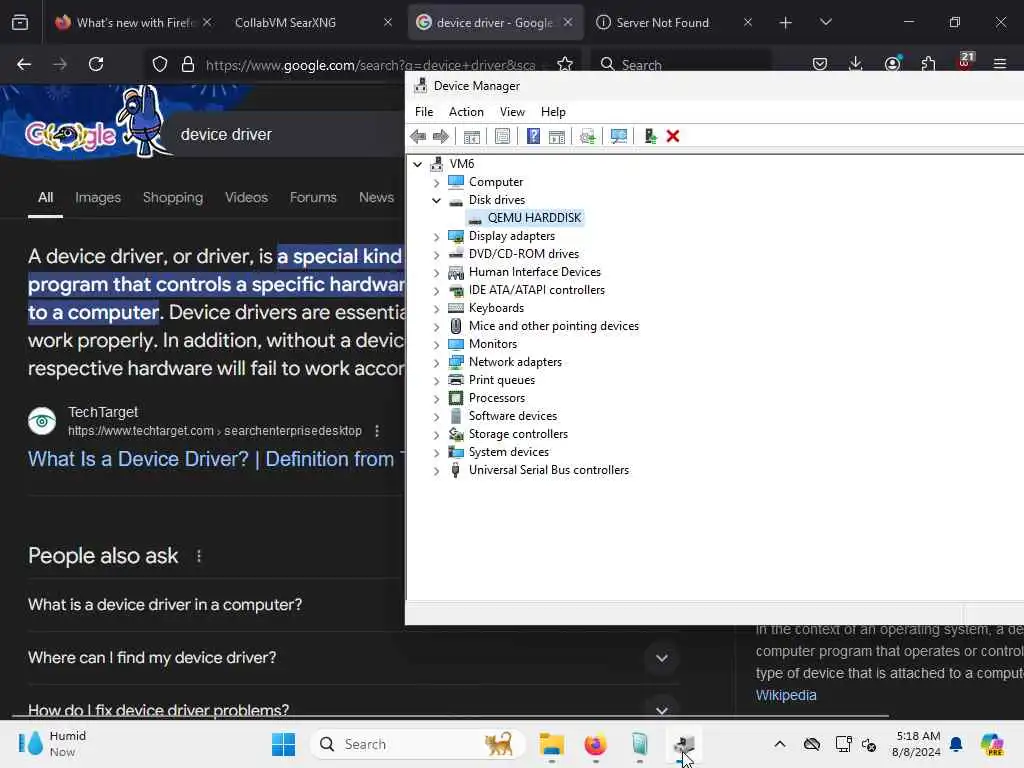
Task: Collapse Disk drives category
Action: point(436,200)
